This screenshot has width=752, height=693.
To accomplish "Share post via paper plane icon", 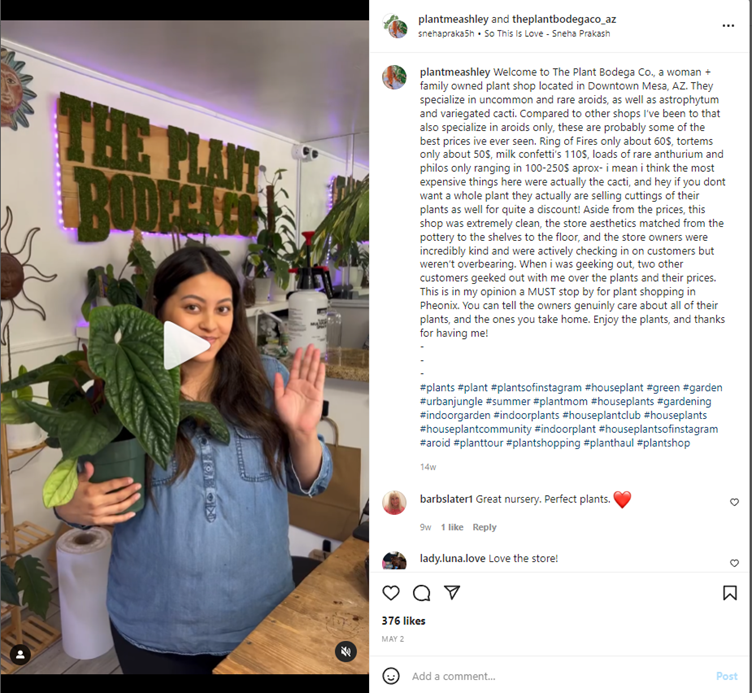I will [452, 592].
